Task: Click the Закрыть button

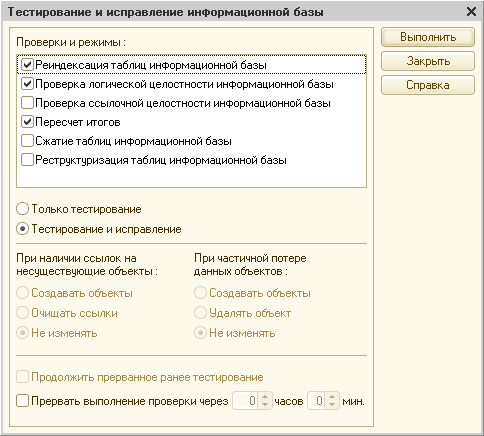Action: (428, 61)
